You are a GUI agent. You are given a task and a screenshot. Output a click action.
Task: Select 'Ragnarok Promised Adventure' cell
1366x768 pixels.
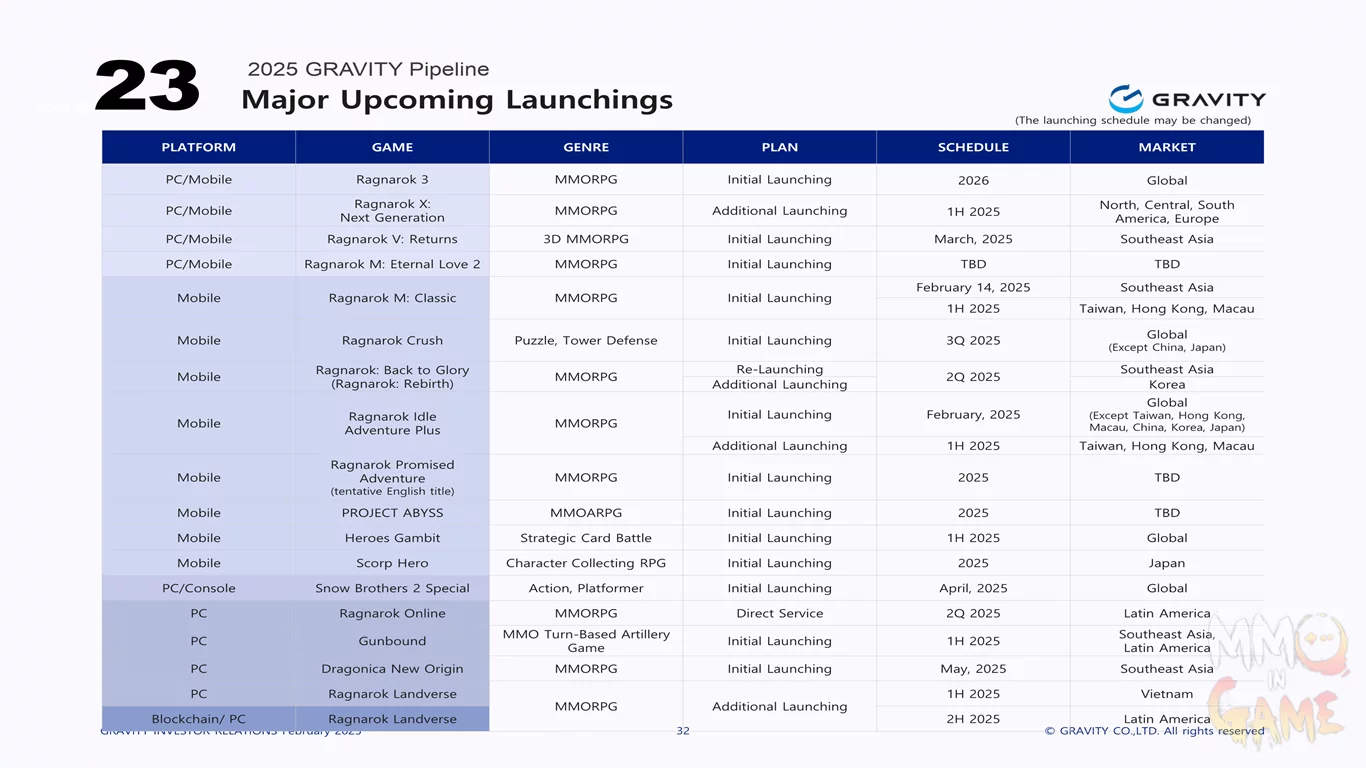click(x=392, y=477)
